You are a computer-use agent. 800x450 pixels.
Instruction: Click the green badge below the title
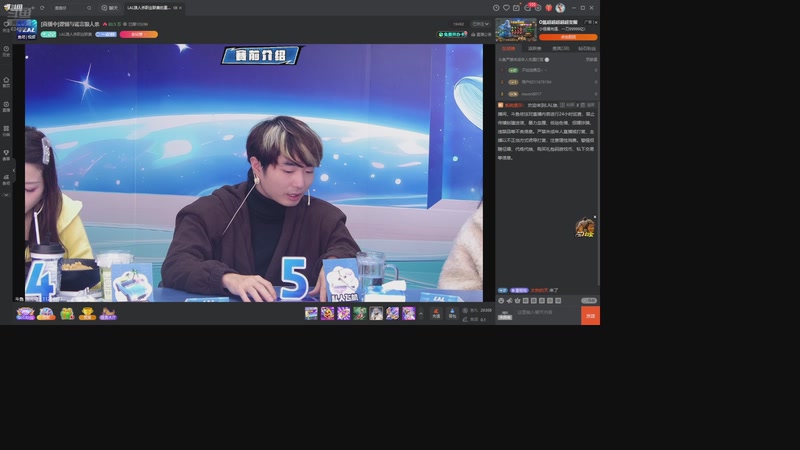point(48,34)
